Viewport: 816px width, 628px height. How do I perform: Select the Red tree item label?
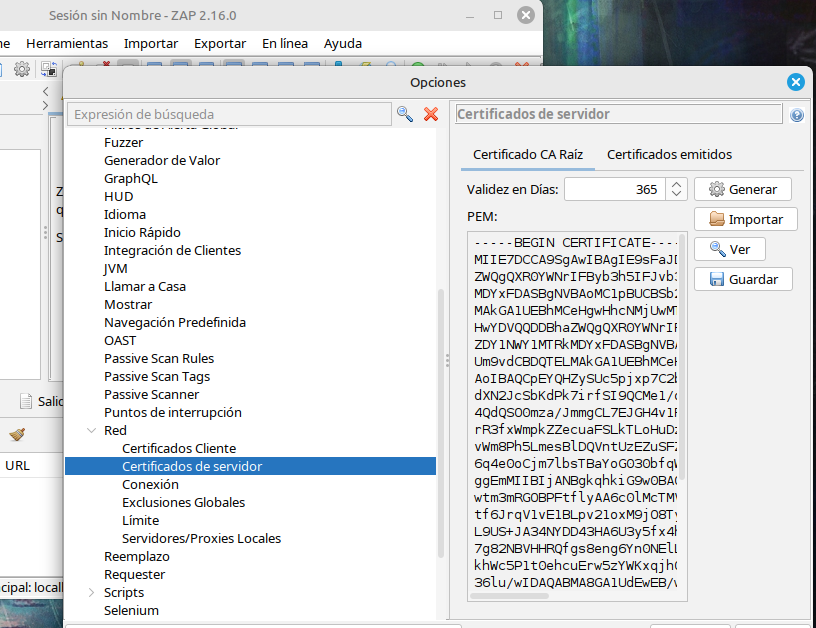(x=115, y=430)
